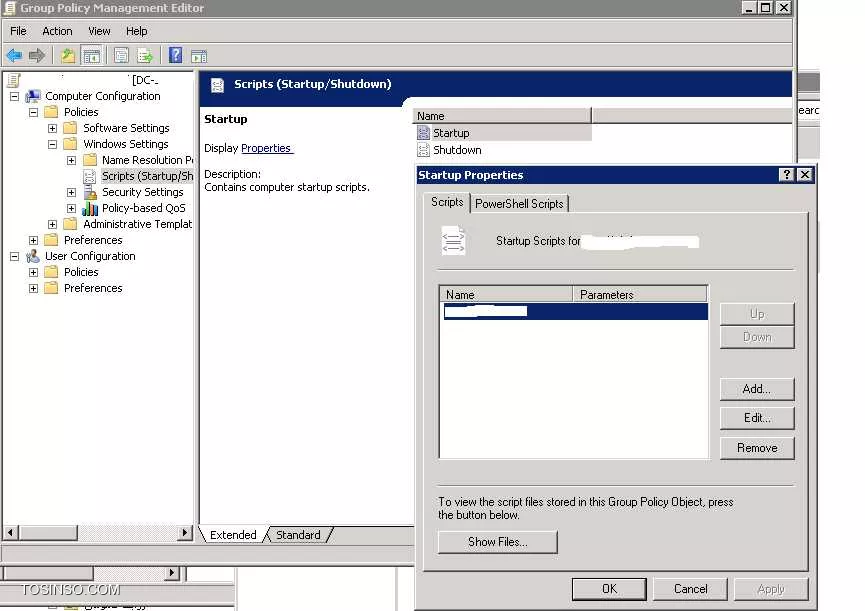Toggle Show/Hide Console Tree toolbar icon
Image resolution: width=865 pixels, height=611 pixels.
92,56
